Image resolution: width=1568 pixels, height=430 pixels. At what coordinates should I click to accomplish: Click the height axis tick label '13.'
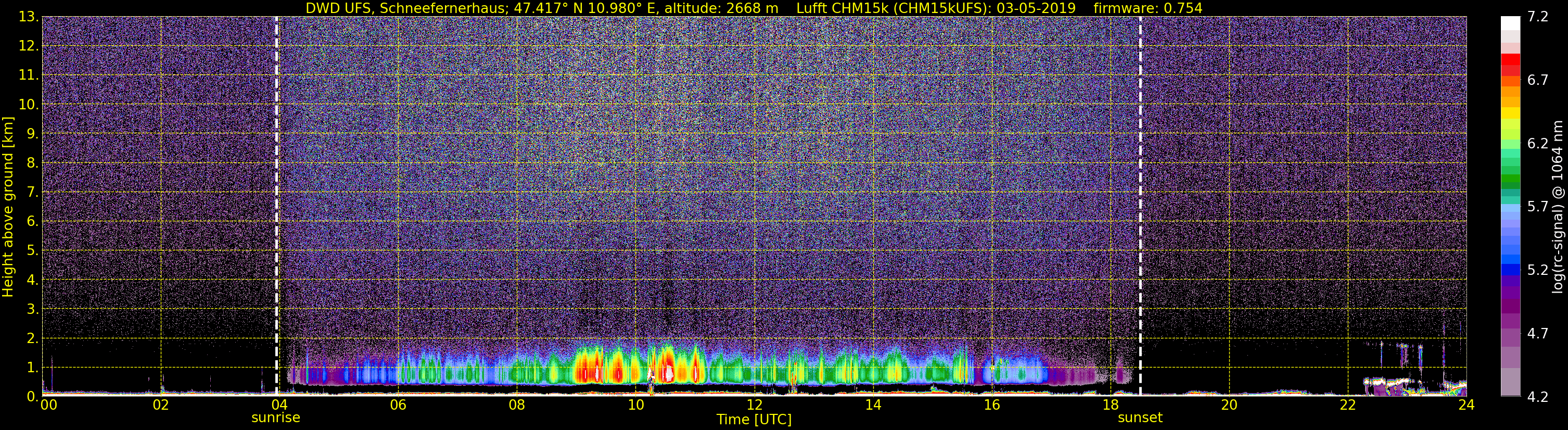(x=28, y=17)
